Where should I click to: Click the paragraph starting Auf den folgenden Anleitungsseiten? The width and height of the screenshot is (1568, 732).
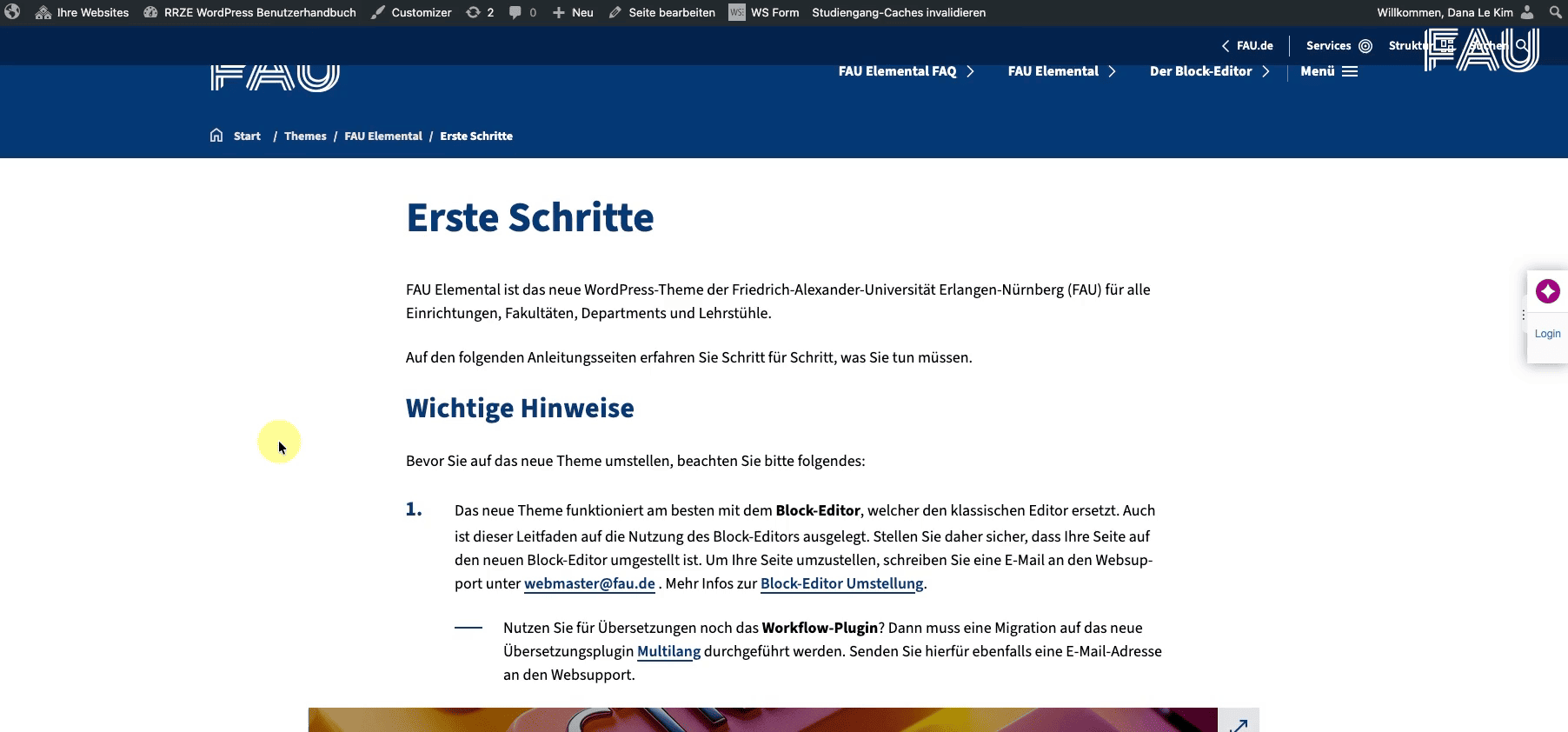pos(689,357)
